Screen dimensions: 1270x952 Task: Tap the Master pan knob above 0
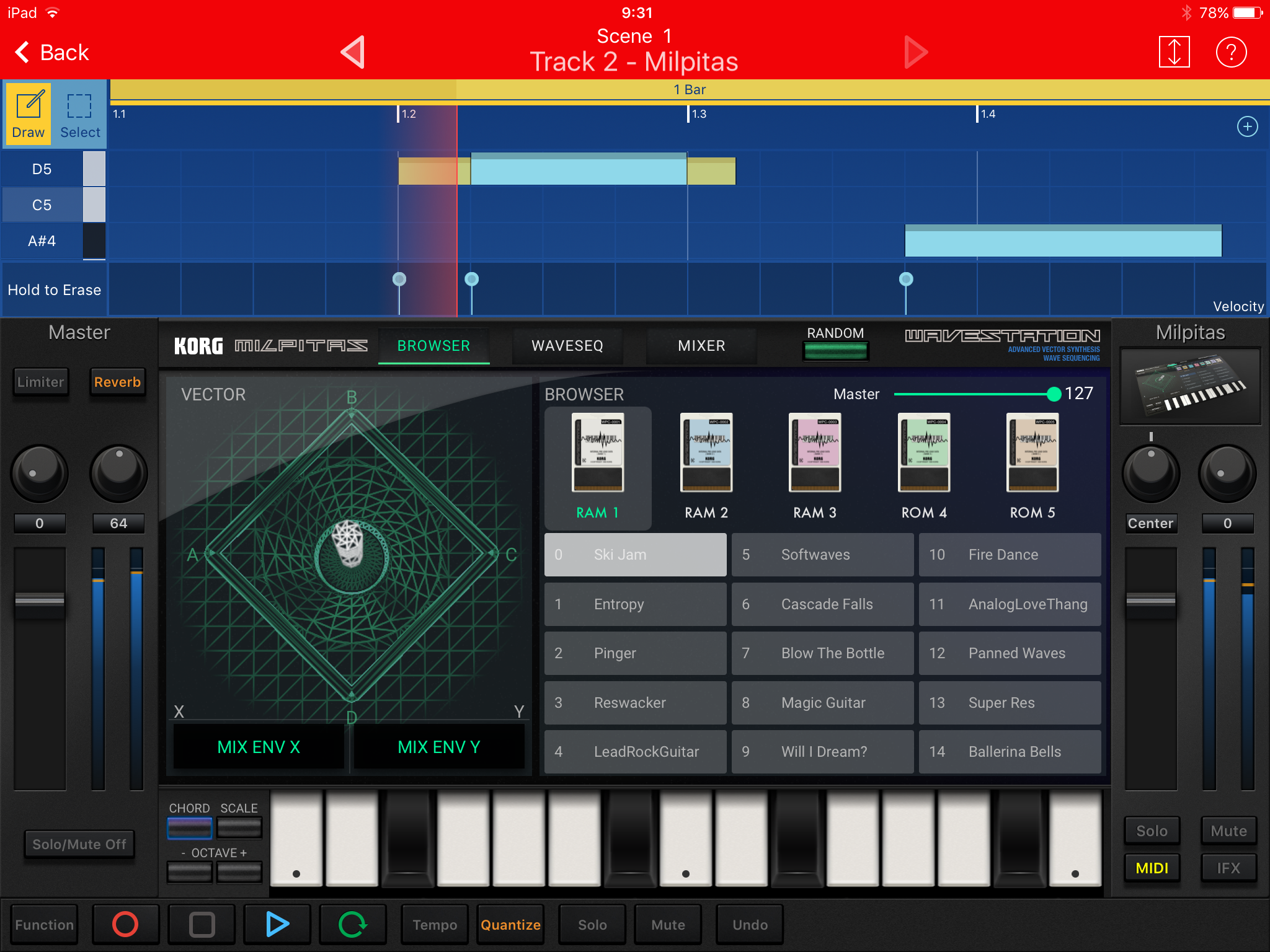click(x=40, y=474)
